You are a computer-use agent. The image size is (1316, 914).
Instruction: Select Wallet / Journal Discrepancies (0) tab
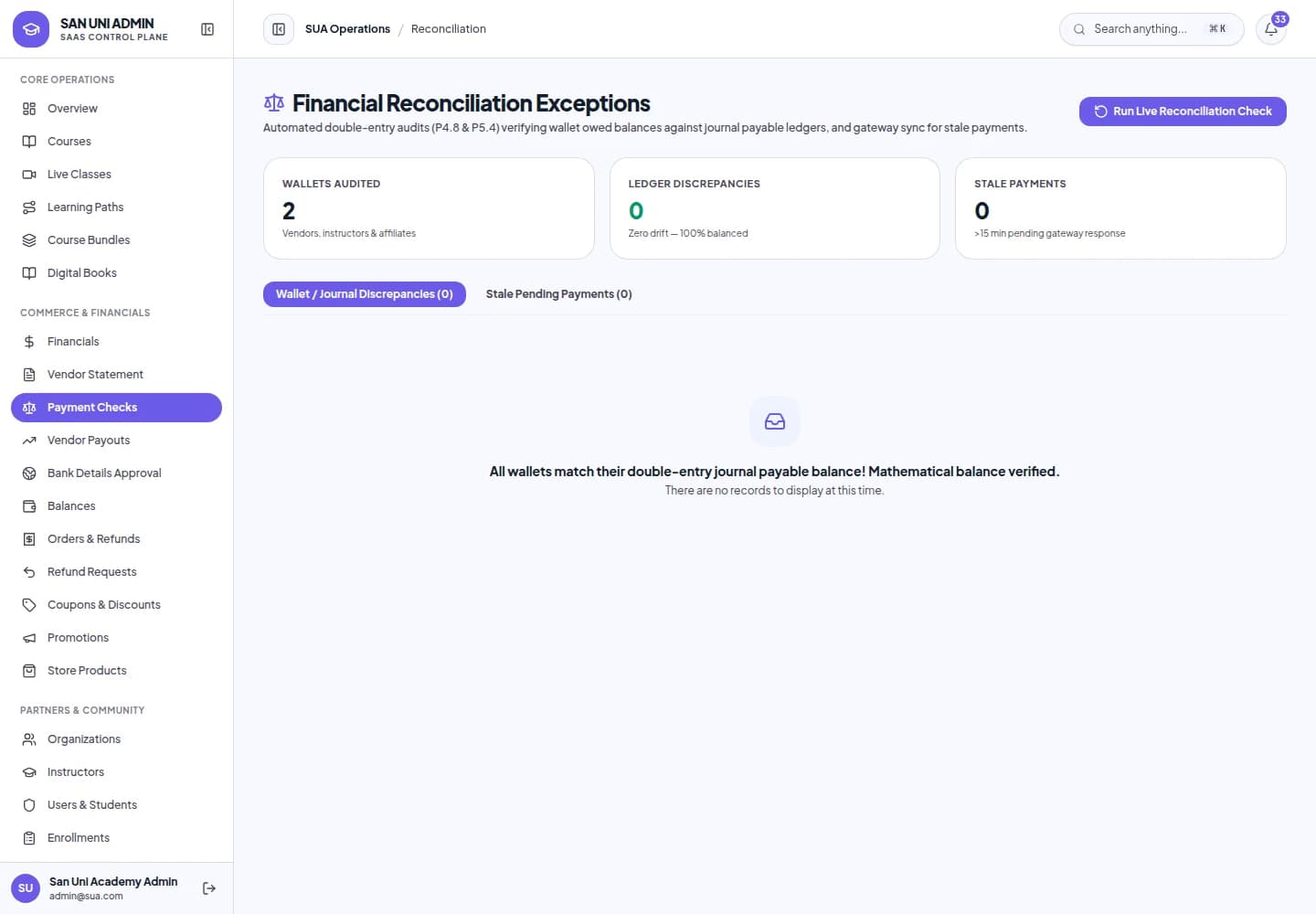click(x=365, y=294)
